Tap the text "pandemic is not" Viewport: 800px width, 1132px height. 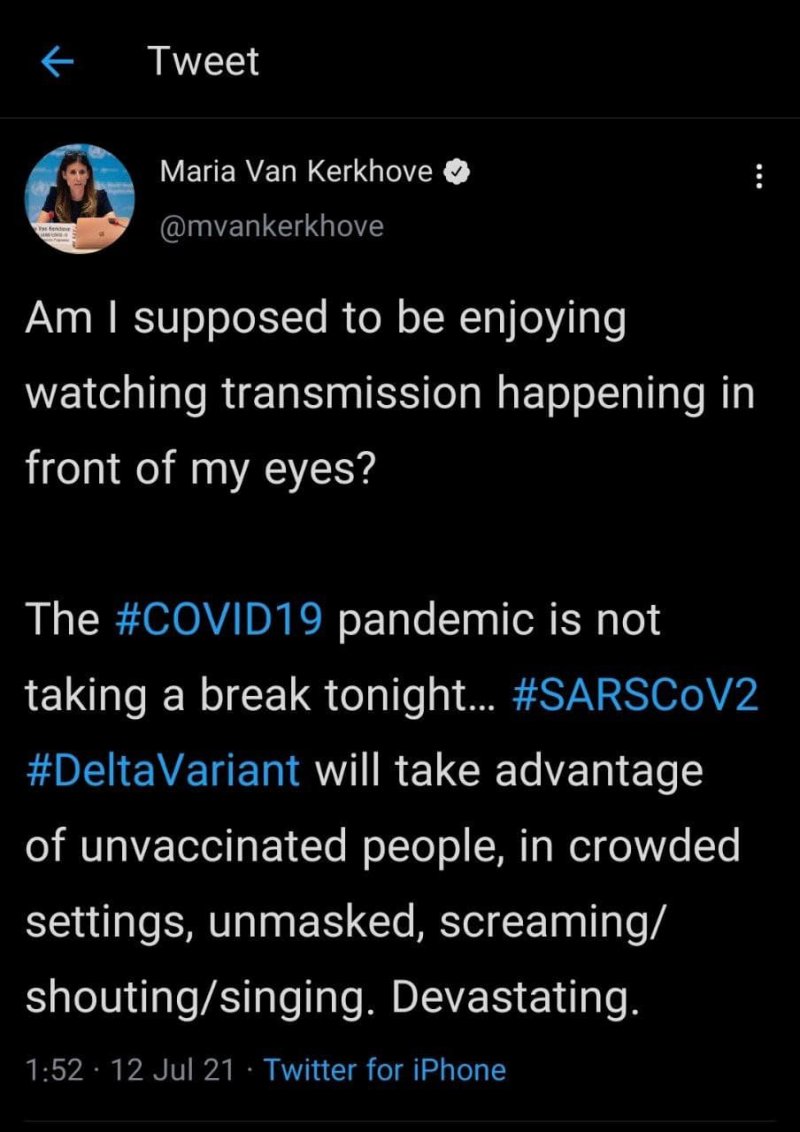500,620
